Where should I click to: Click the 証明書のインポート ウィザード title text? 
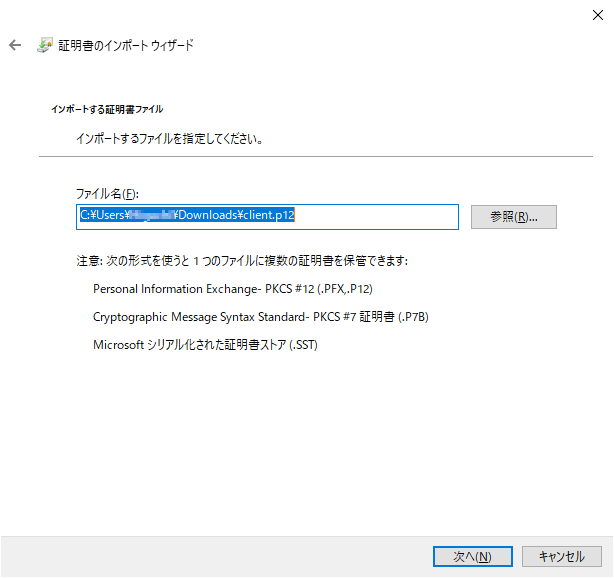pyautogui.click(x=126, y=45)
